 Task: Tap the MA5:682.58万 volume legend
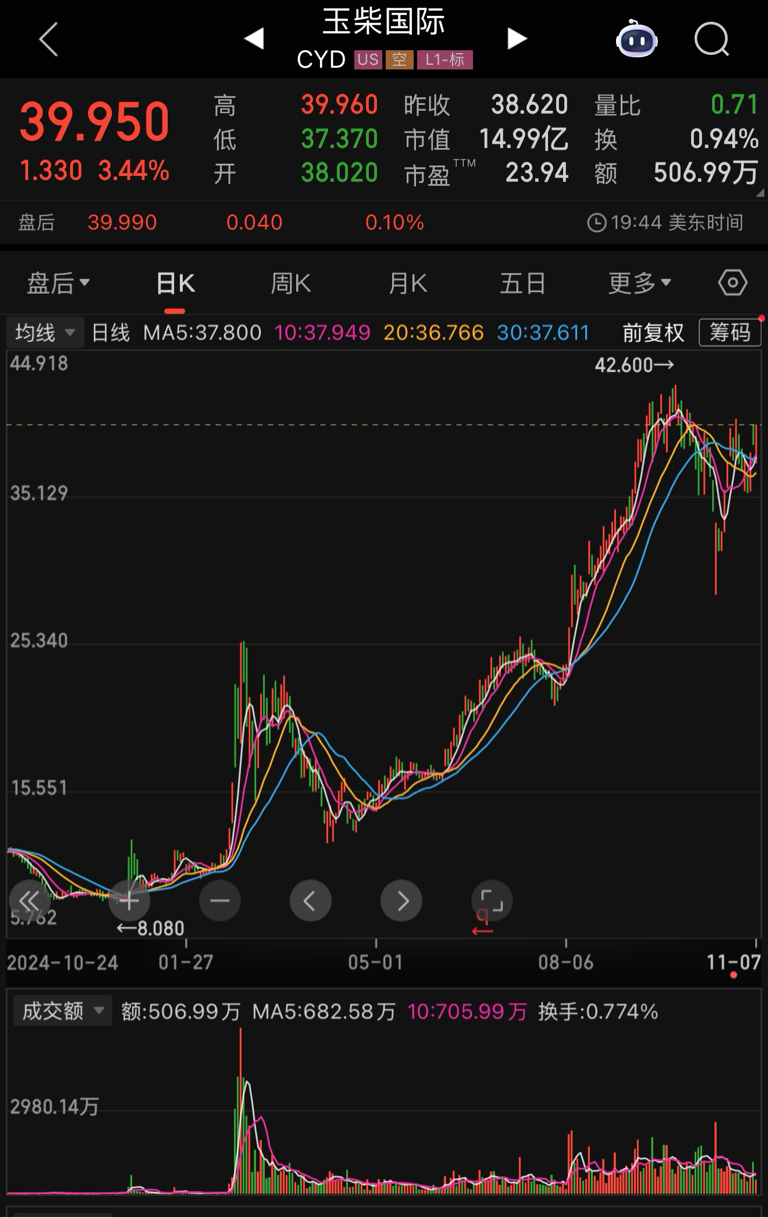(x=324, y=1011)
